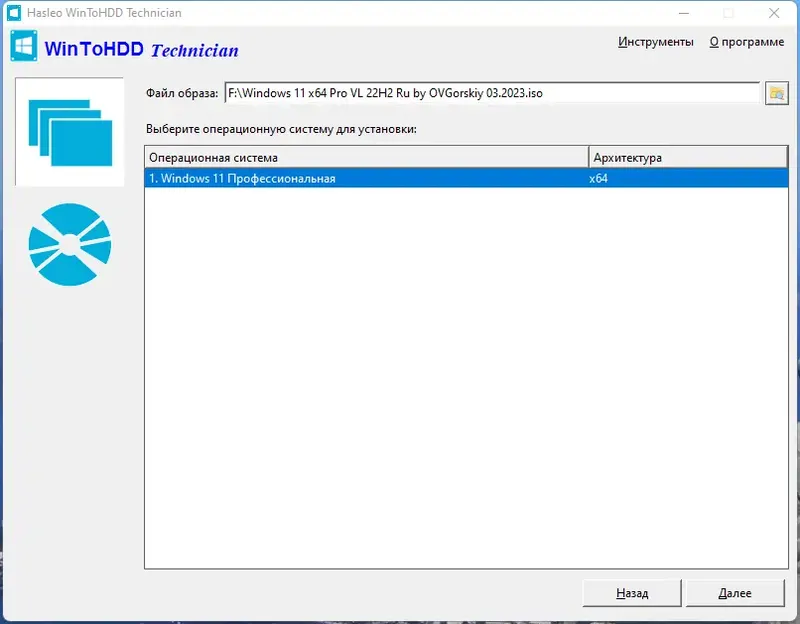The width and height of the screenshot is (800, 624).
Task: Click the Назад button
Action: tap(632, 593)
